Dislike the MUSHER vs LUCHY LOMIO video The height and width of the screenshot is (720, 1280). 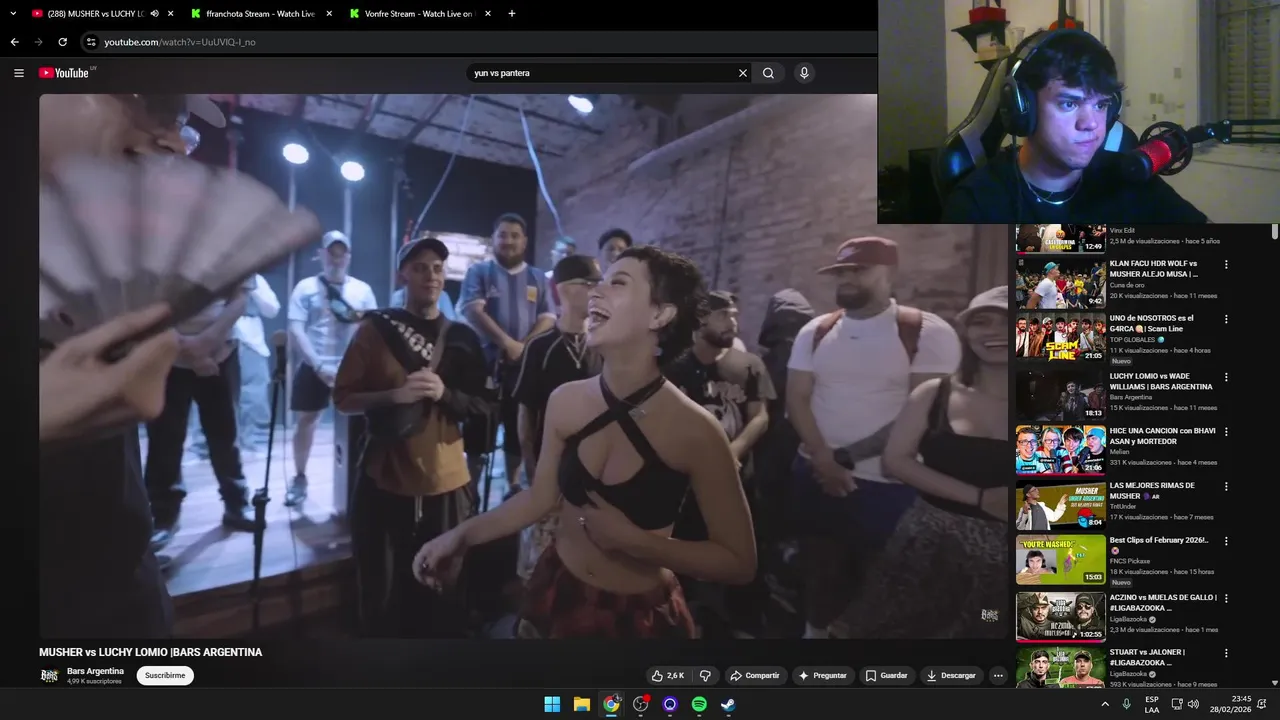(705, 676)
